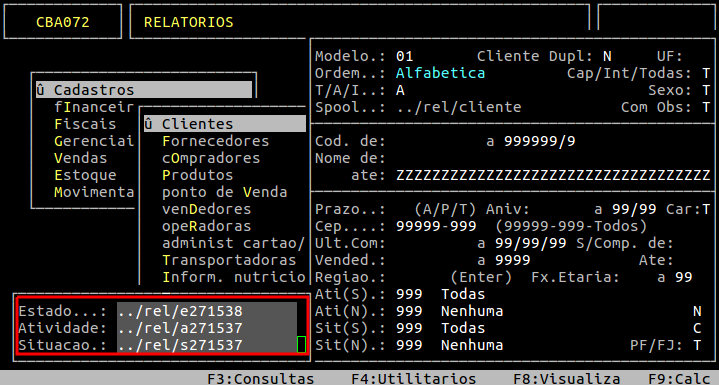Click the Aniv upper limit 99/99
Image resolution: width=719 pixels, height=385 pixels.
click(x=634, y=209)
